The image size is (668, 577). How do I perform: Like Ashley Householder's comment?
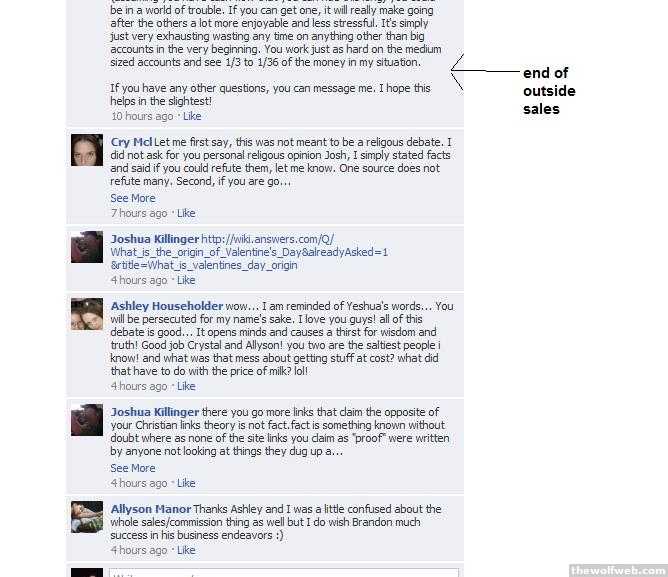pyautogui.click(x=186, y=386)
